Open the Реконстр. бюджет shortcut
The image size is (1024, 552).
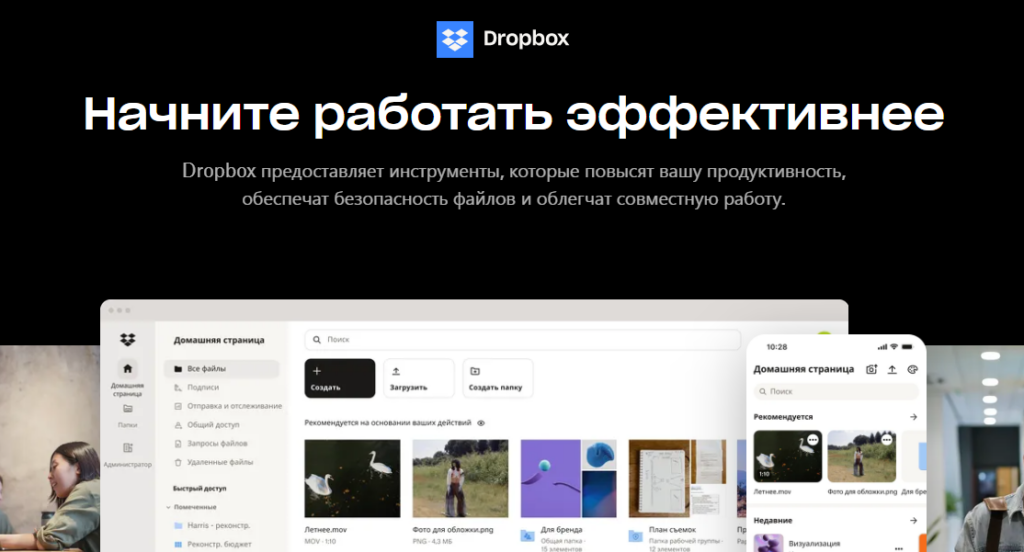point(212,544)
